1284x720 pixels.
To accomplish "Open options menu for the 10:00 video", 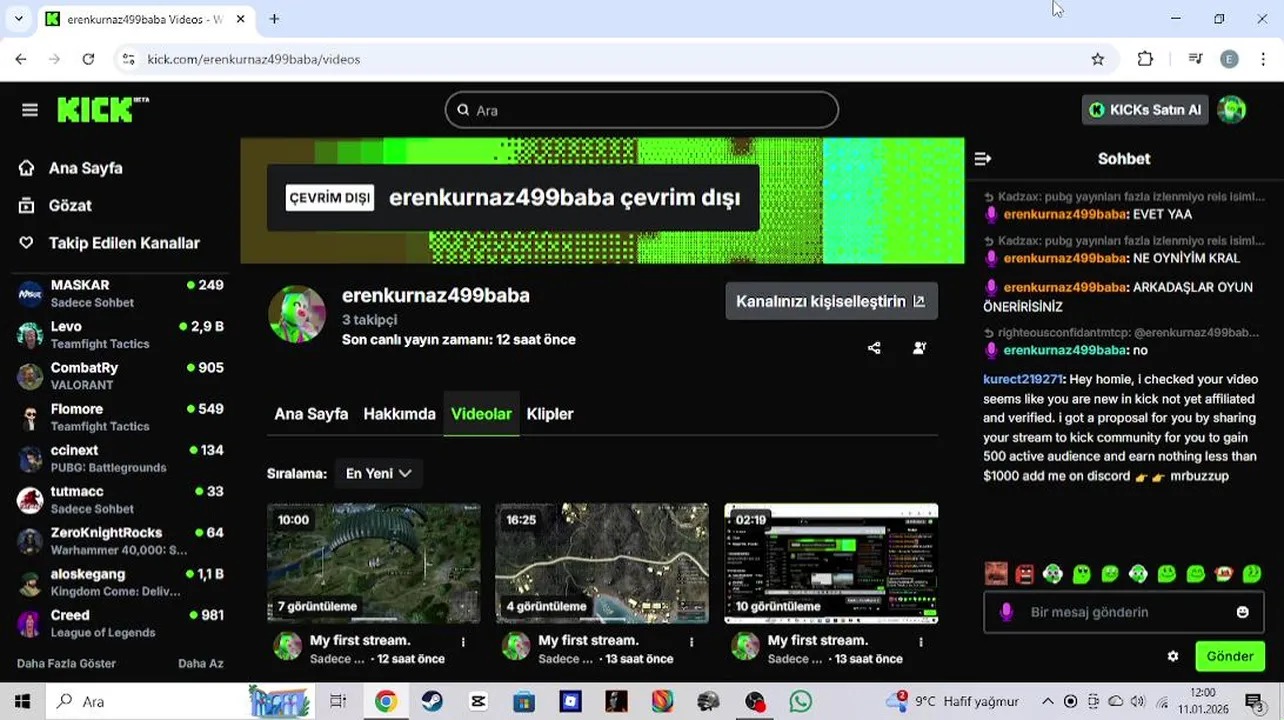I will point(463,642).
